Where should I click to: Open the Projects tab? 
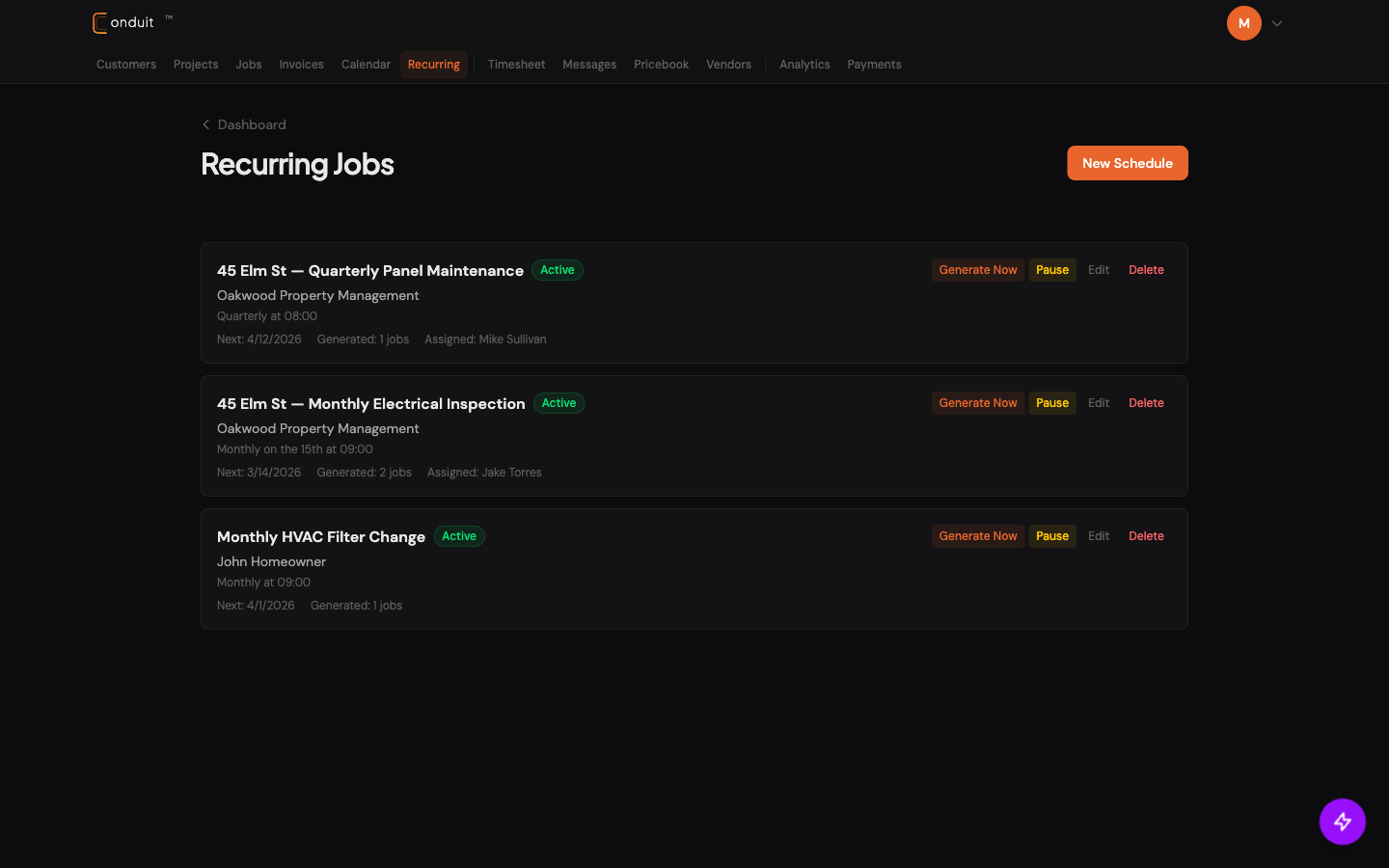coord(196,65)
